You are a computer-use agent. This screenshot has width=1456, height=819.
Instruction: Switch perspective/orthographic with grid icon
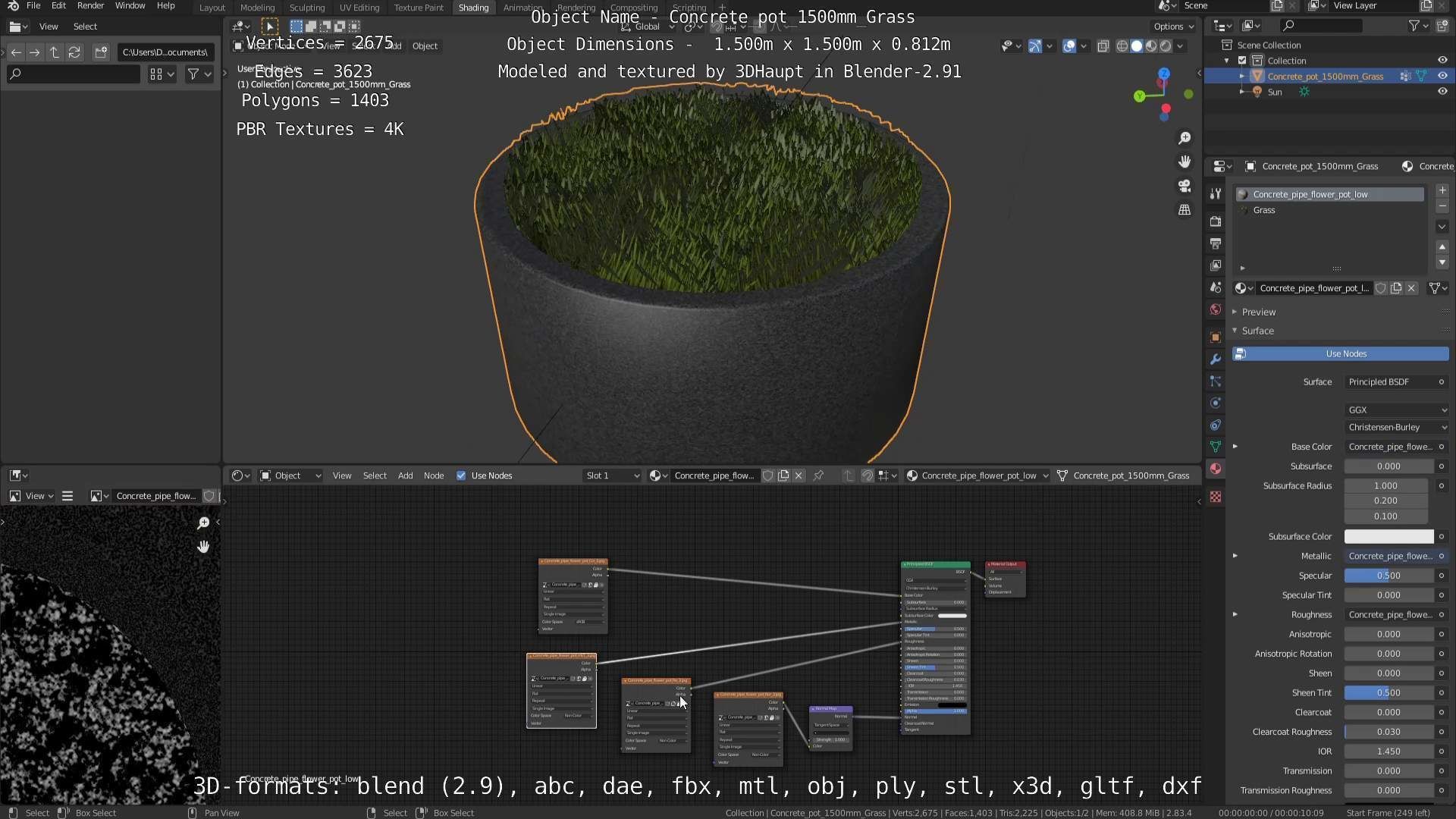[x=1185, y=210]
